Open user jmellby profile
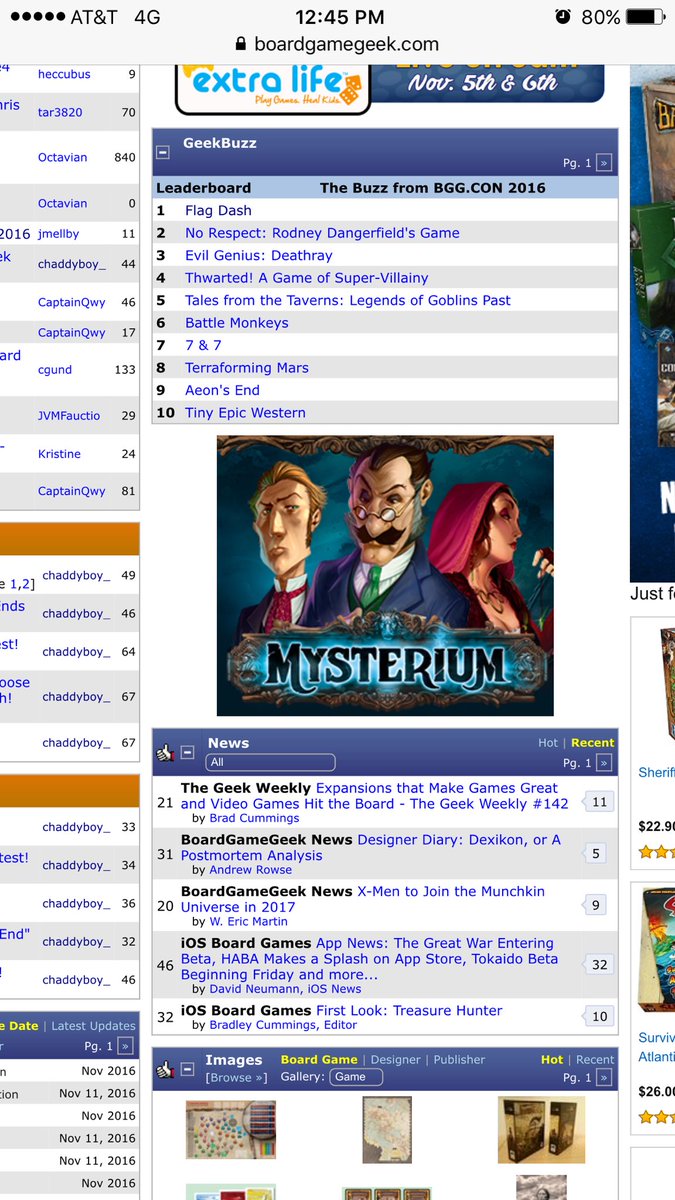The height and width of the screenshot is (1200, 675). click(x=58, y=233)
